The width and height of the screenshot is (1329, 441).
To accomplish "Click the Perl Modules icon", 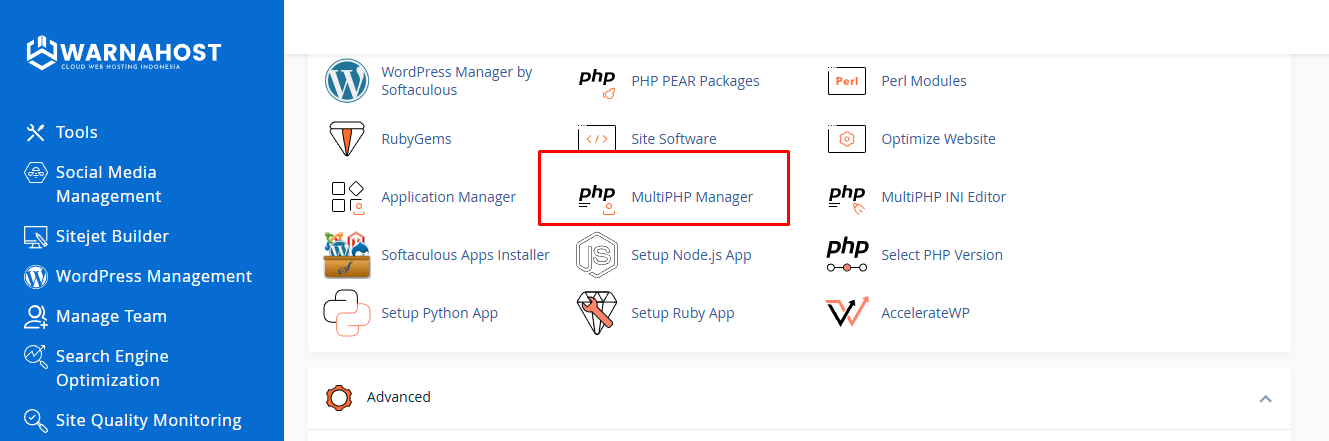I will (x=847, y=81).
